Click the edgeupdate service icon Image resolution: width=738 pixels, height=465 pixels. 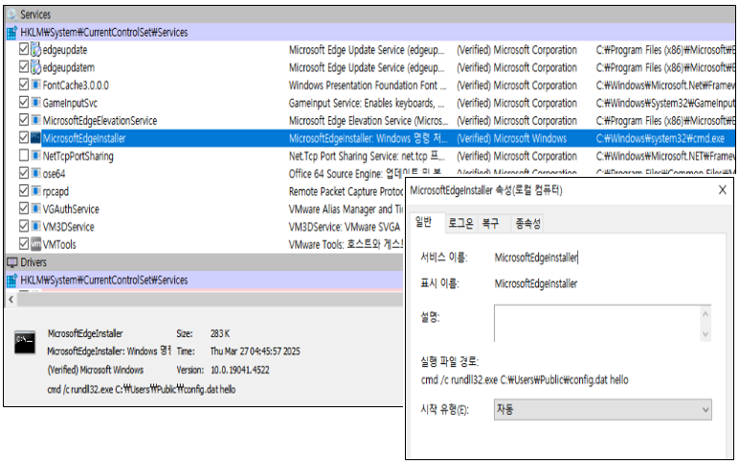[36, 49]
